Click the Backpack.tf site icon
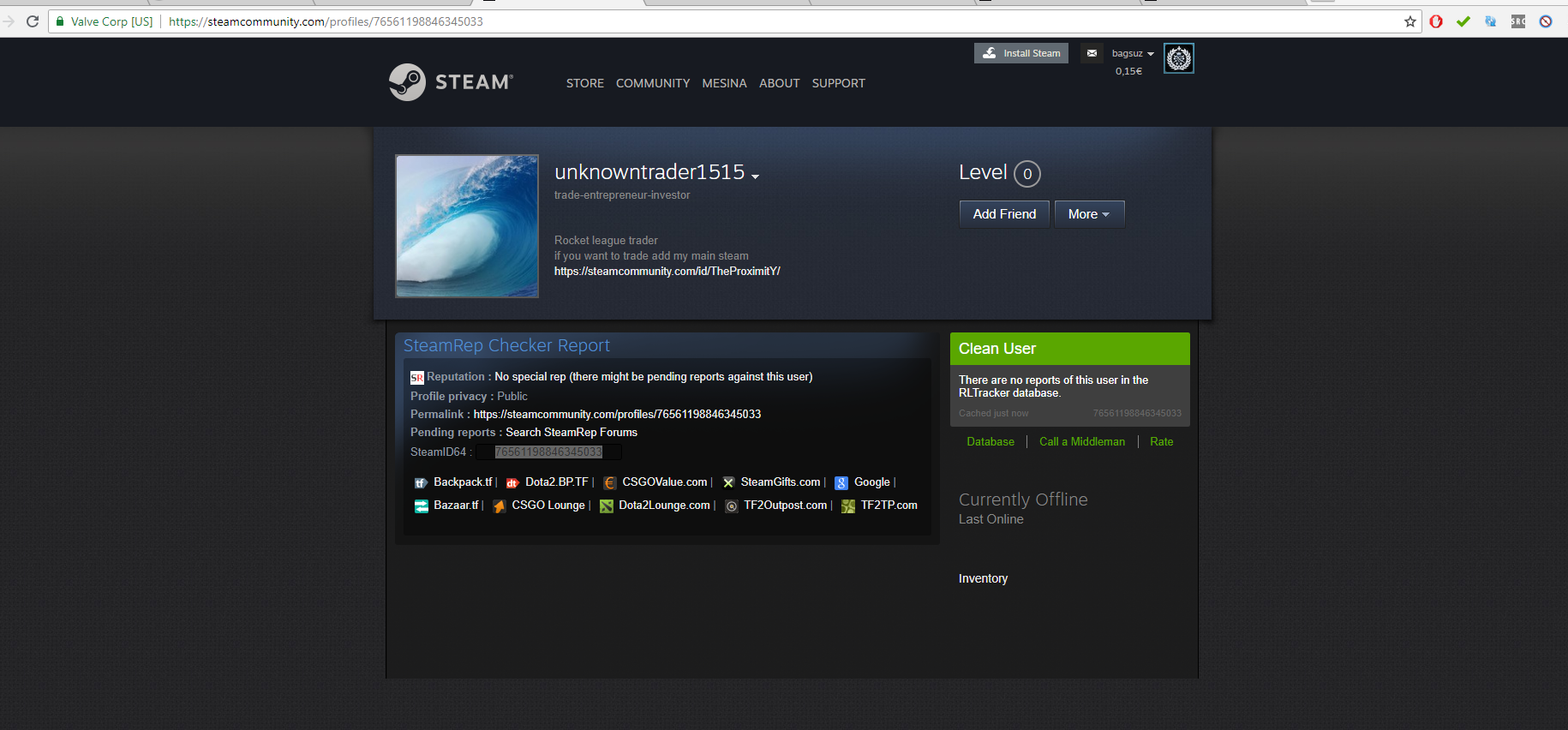Image resolution: width=1568 pixels, height=730 pixels. [421, 482]
